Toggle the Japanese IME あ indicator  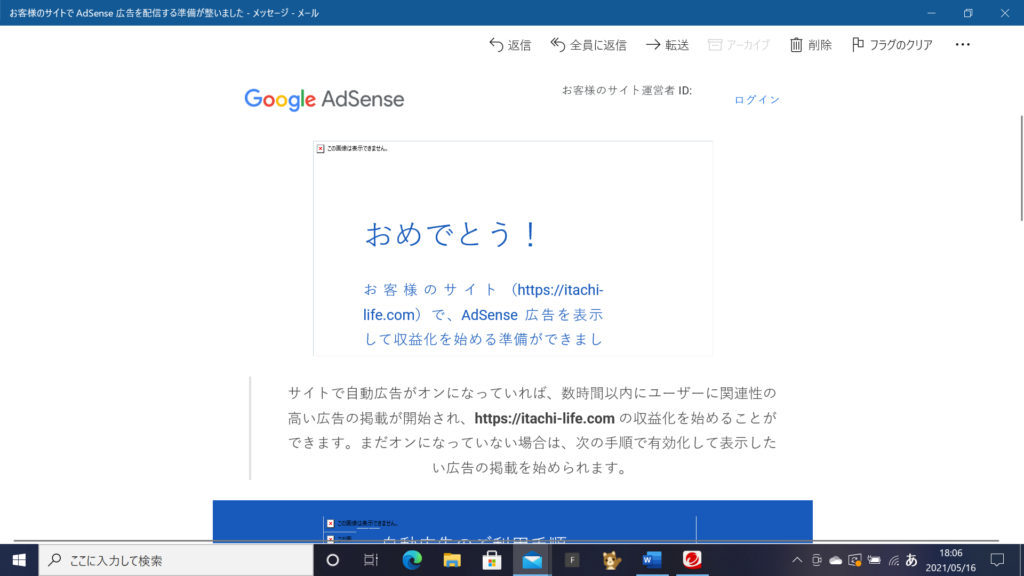912,560
